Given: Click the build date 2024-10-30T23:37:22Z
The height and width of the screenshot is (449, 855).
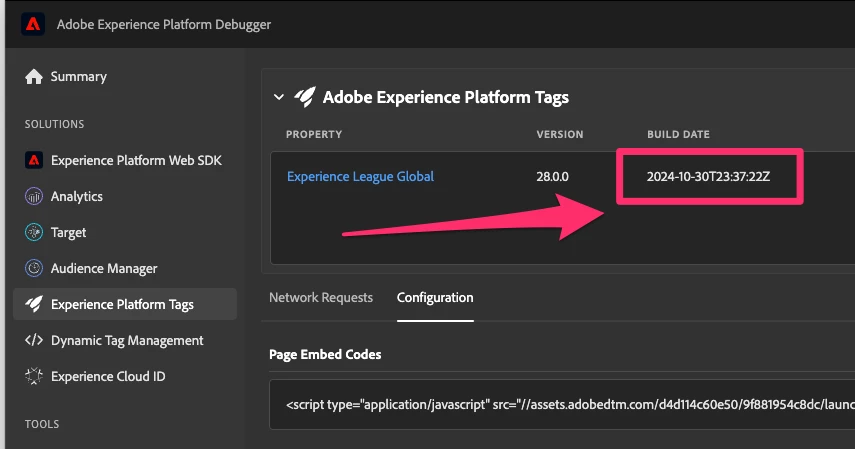Looking at the screenshot, I should (x=708, y=177).
